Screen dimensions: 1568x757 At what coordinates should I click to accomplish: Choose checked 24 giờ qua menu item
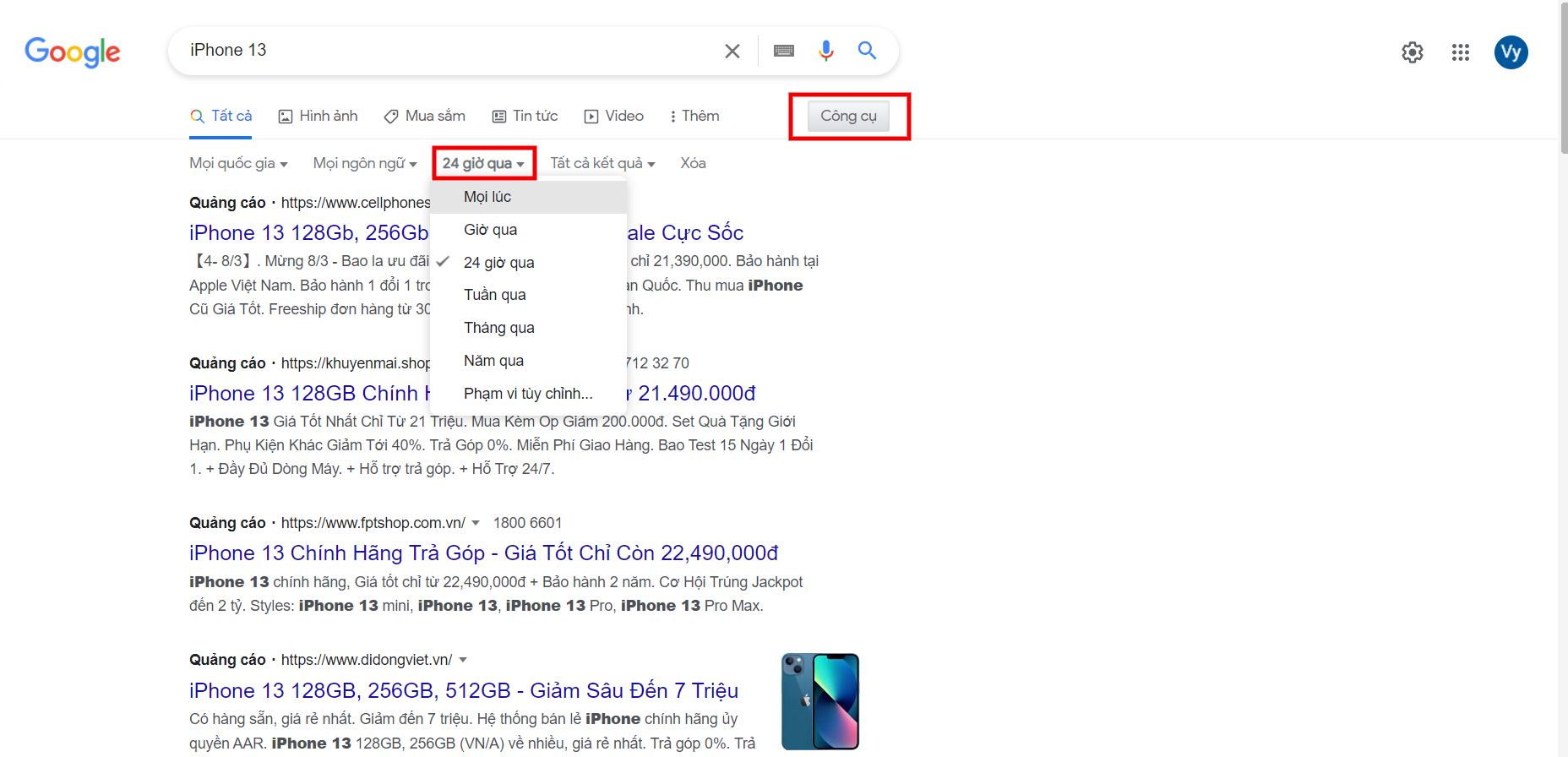(529, 263)
